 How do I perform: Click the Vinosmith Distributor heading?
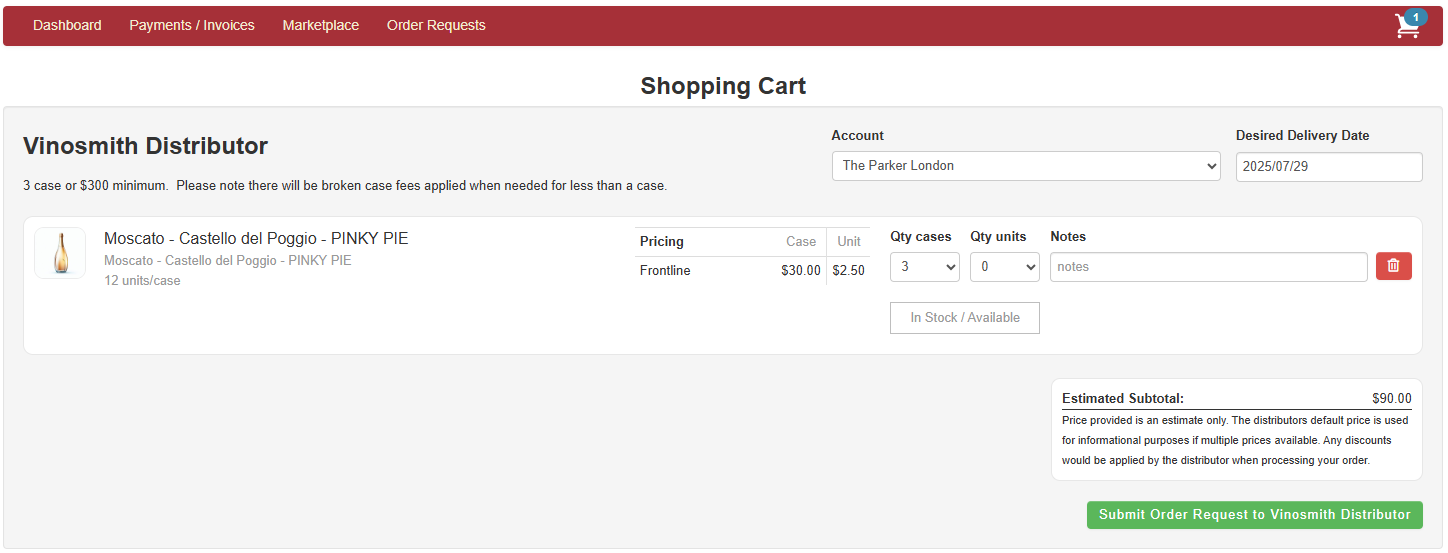pos(145,146)
